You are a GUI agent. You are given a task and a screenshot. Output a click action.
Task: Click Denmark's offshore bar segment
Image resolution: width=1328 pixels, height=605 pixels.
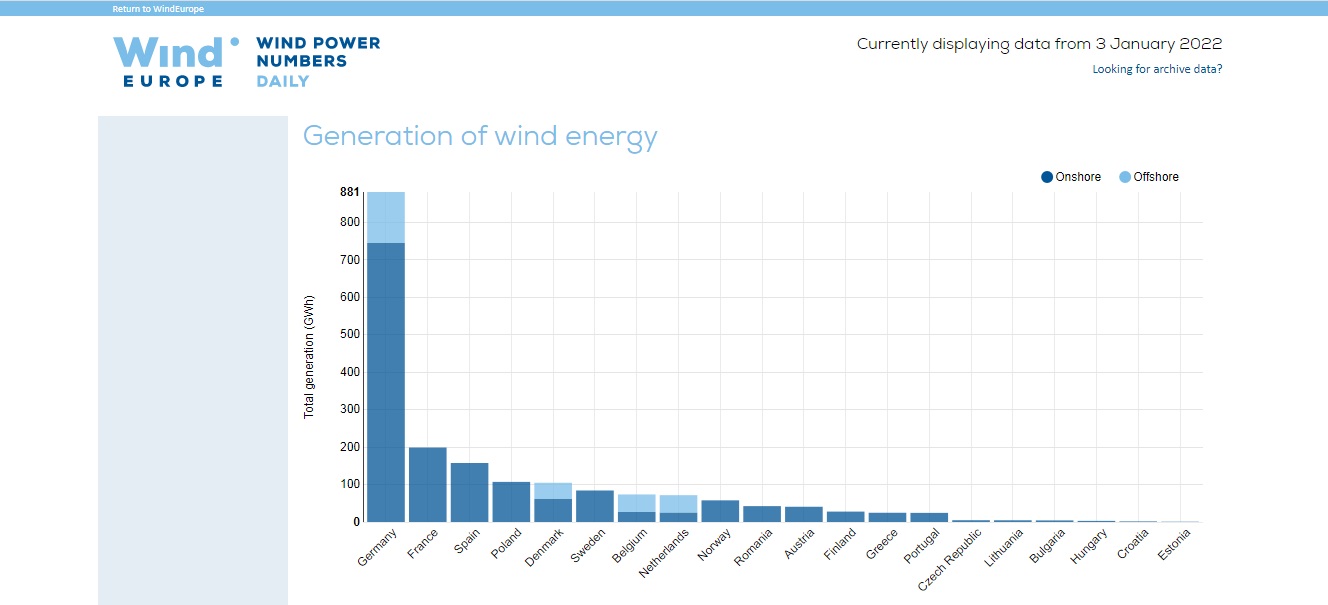[553, 491]
